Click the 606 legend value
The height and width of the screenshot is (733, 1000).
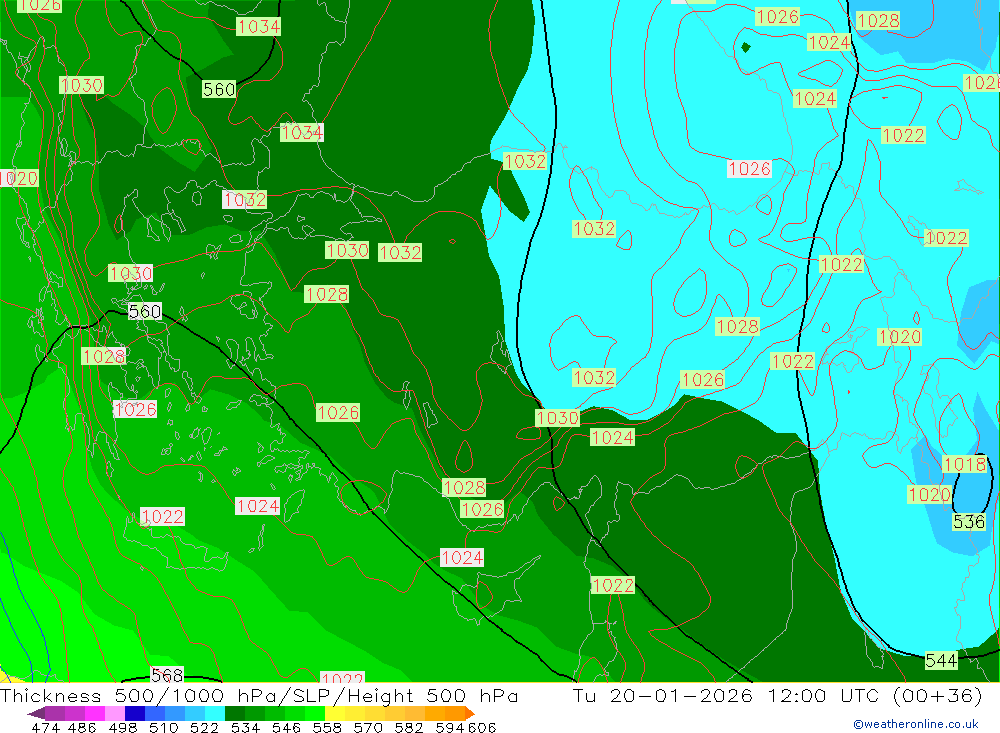(x=482, y=727)
